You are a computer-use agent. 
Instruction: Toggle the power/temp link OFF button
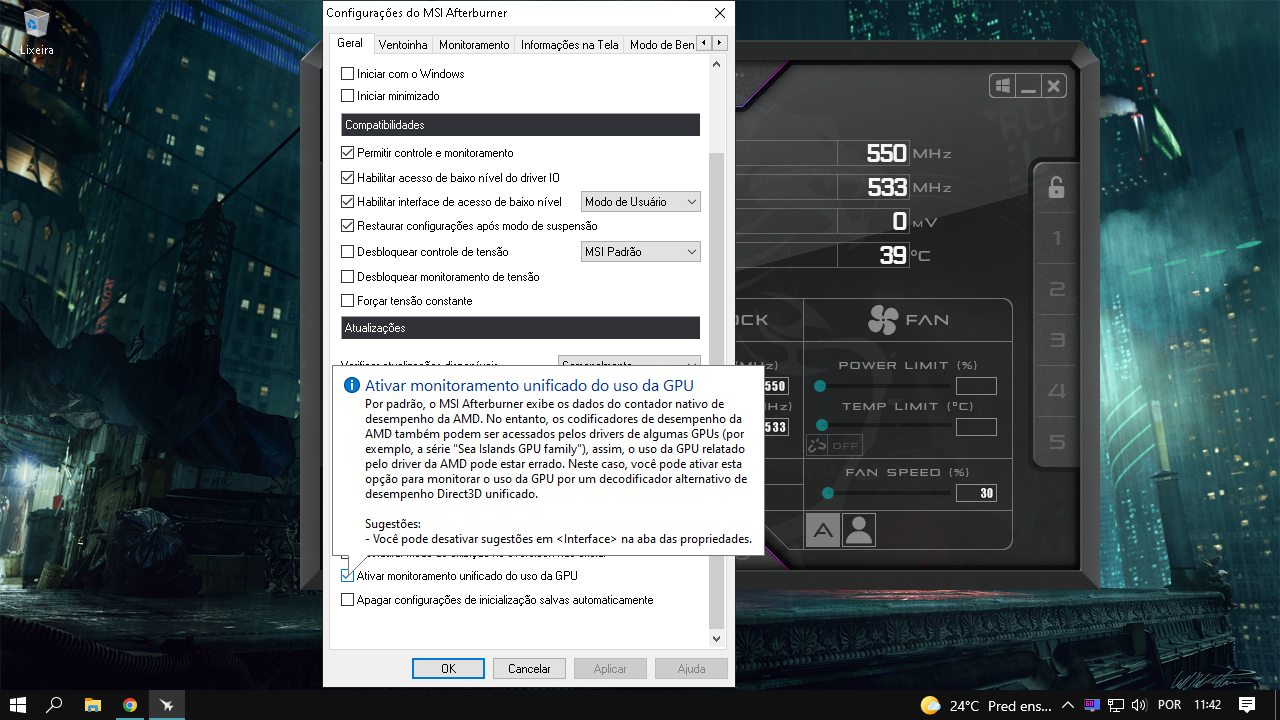(x=834, y=446)
